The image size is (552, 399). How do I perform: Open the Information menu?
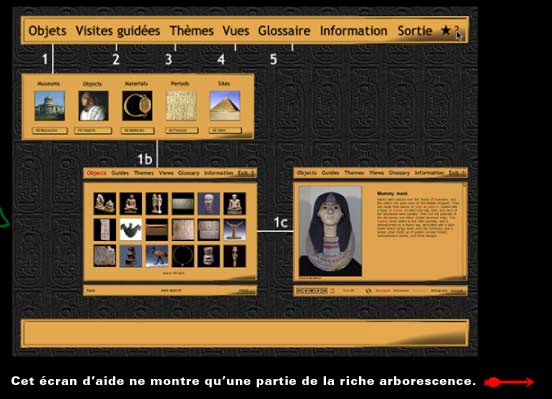(353, 31)
